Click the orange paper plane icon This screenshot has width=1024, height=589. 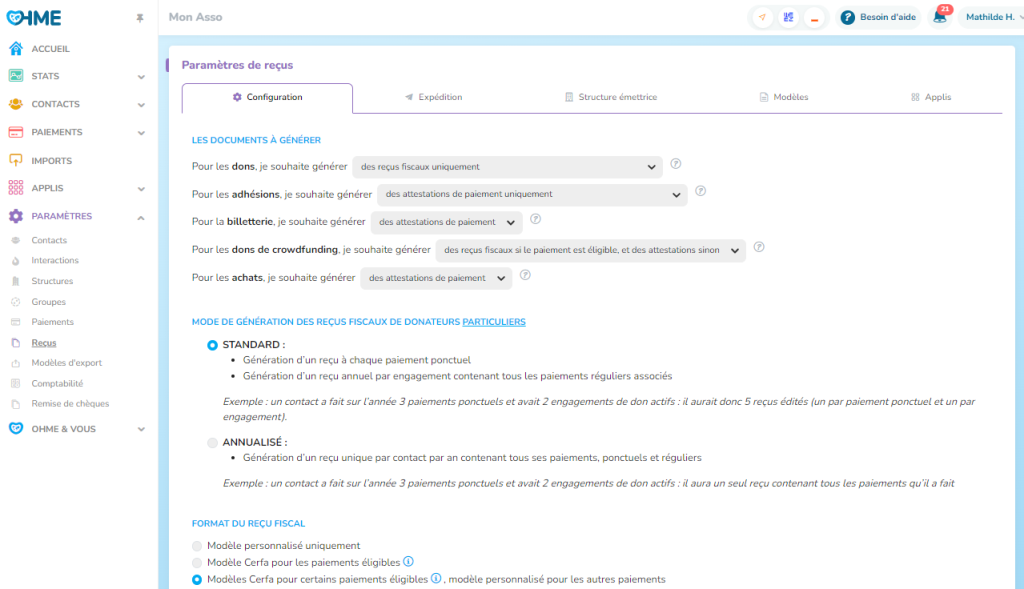coord(763,17)
